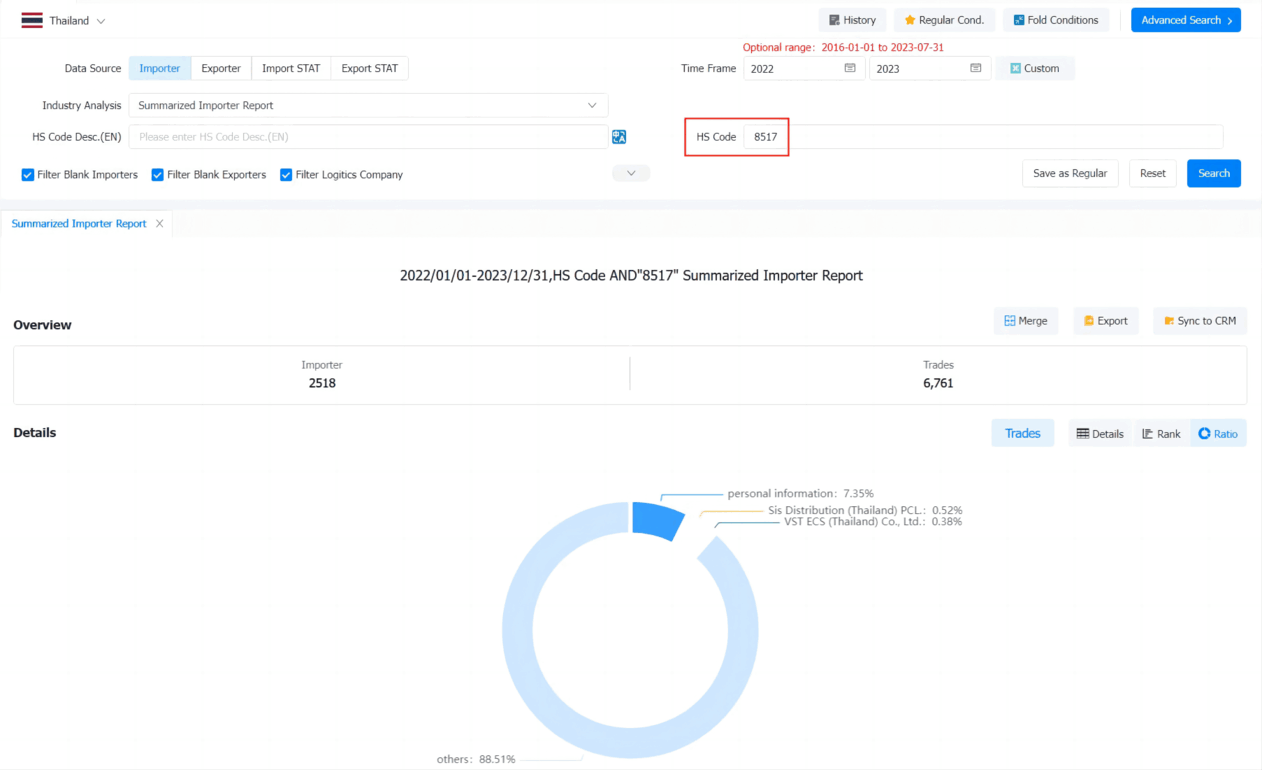1262x770 pixels.
Task: Click the translate icon beside HS Code Desc field
Action: point(619,137)
